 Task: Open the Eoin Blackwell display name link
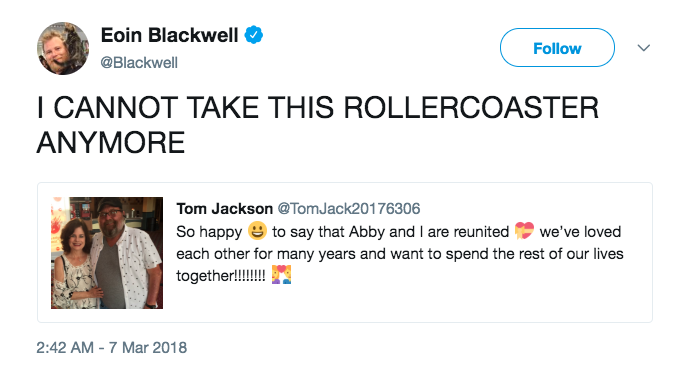tap(169, 35)
